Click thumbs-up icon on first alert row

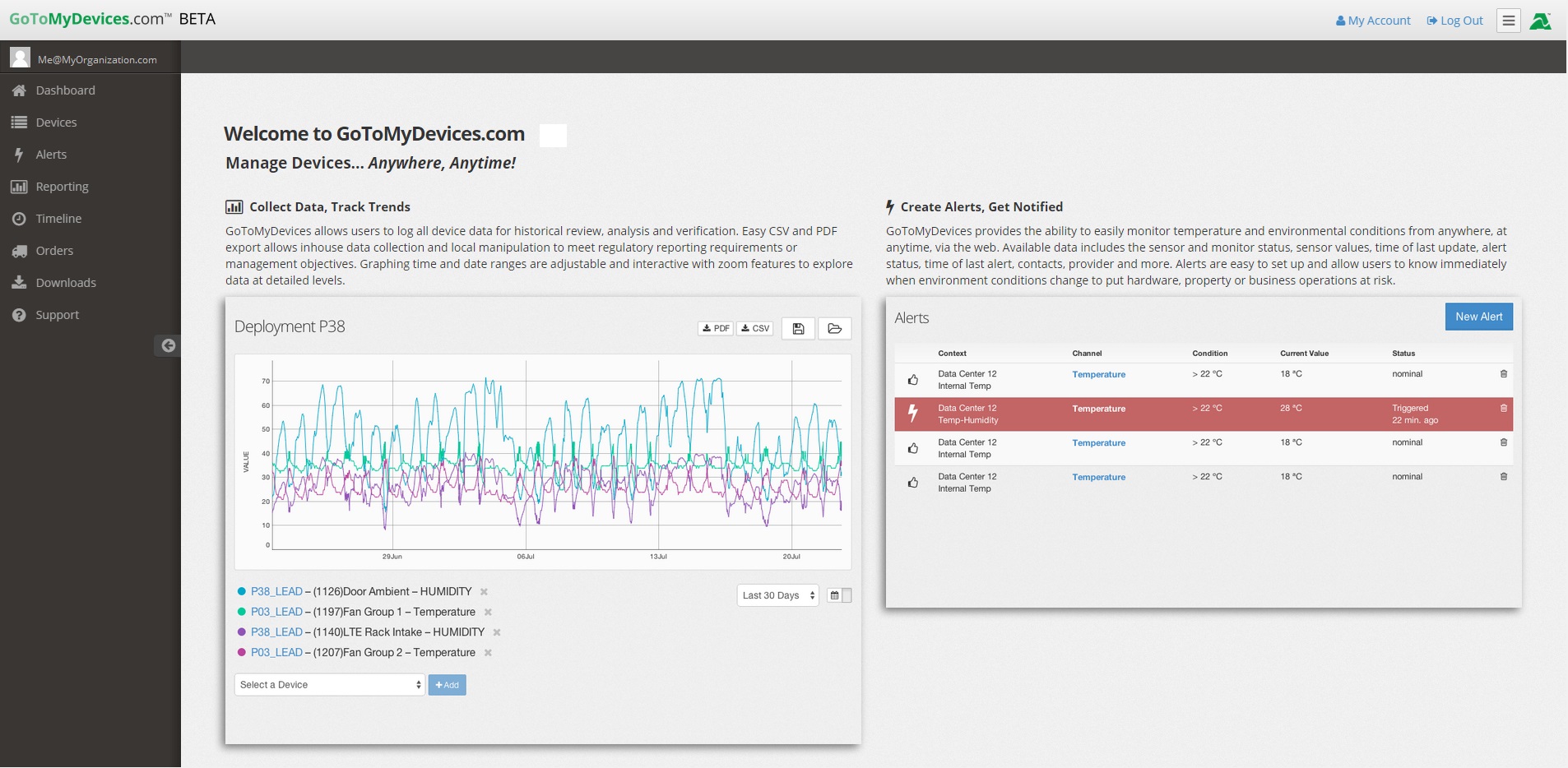912,380
